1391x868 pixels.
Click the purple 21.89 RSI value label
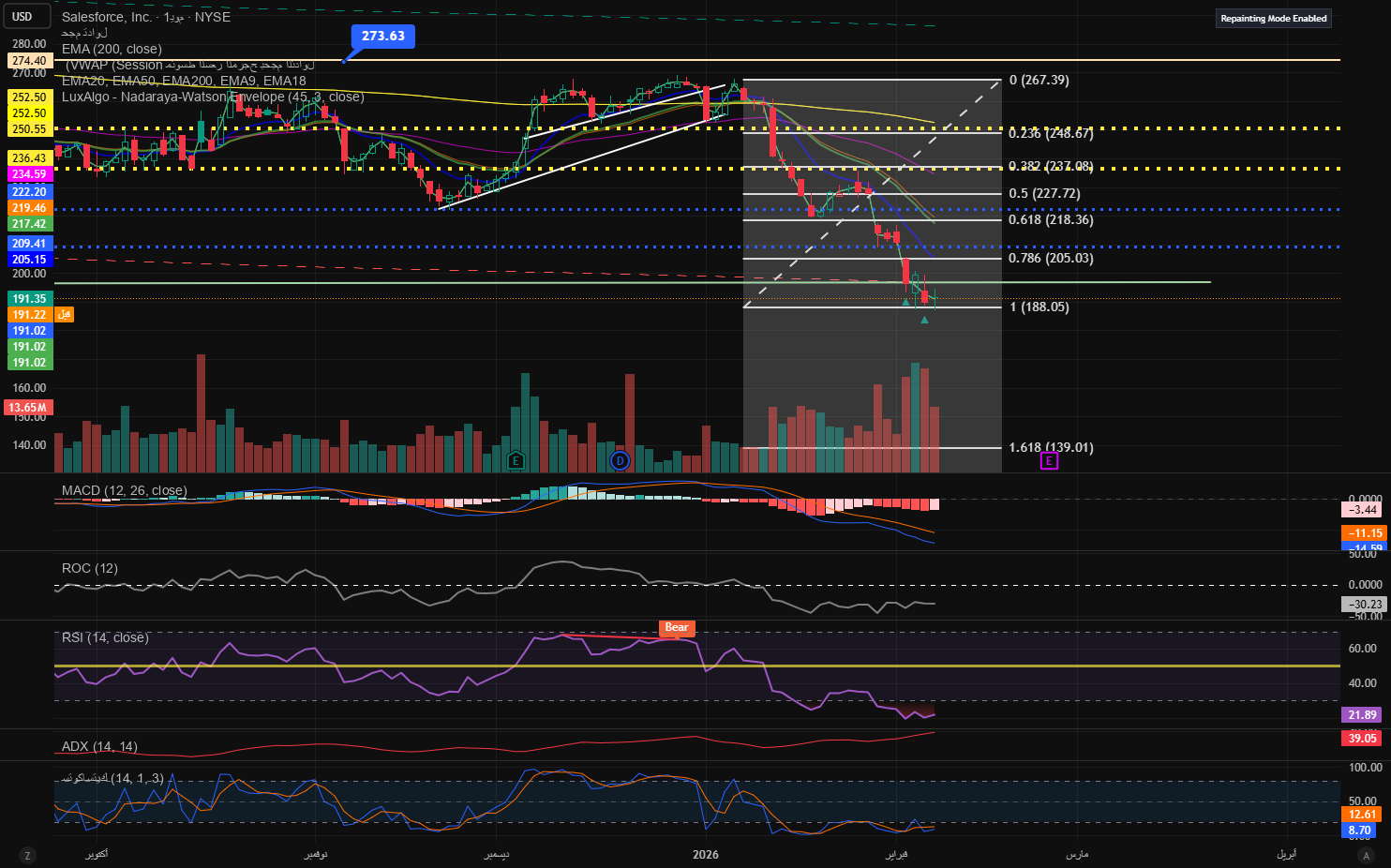pyautogui.click(x=1362, y=715)
